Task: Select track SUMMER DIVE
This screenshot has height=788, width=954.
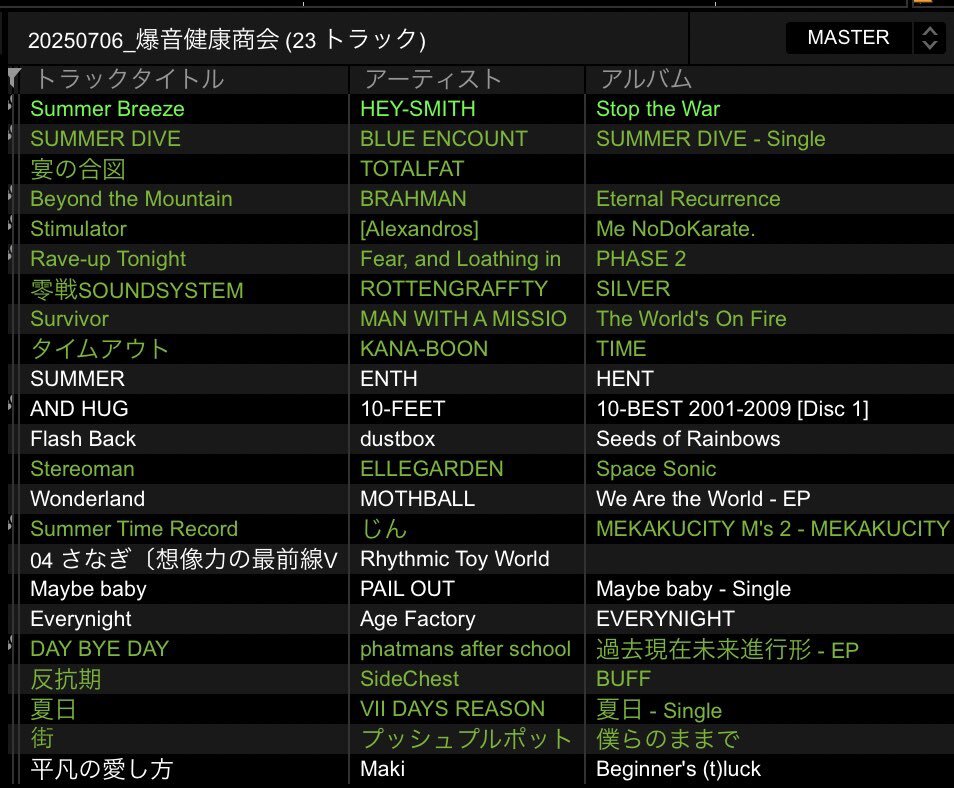Action: coord(105,139)
